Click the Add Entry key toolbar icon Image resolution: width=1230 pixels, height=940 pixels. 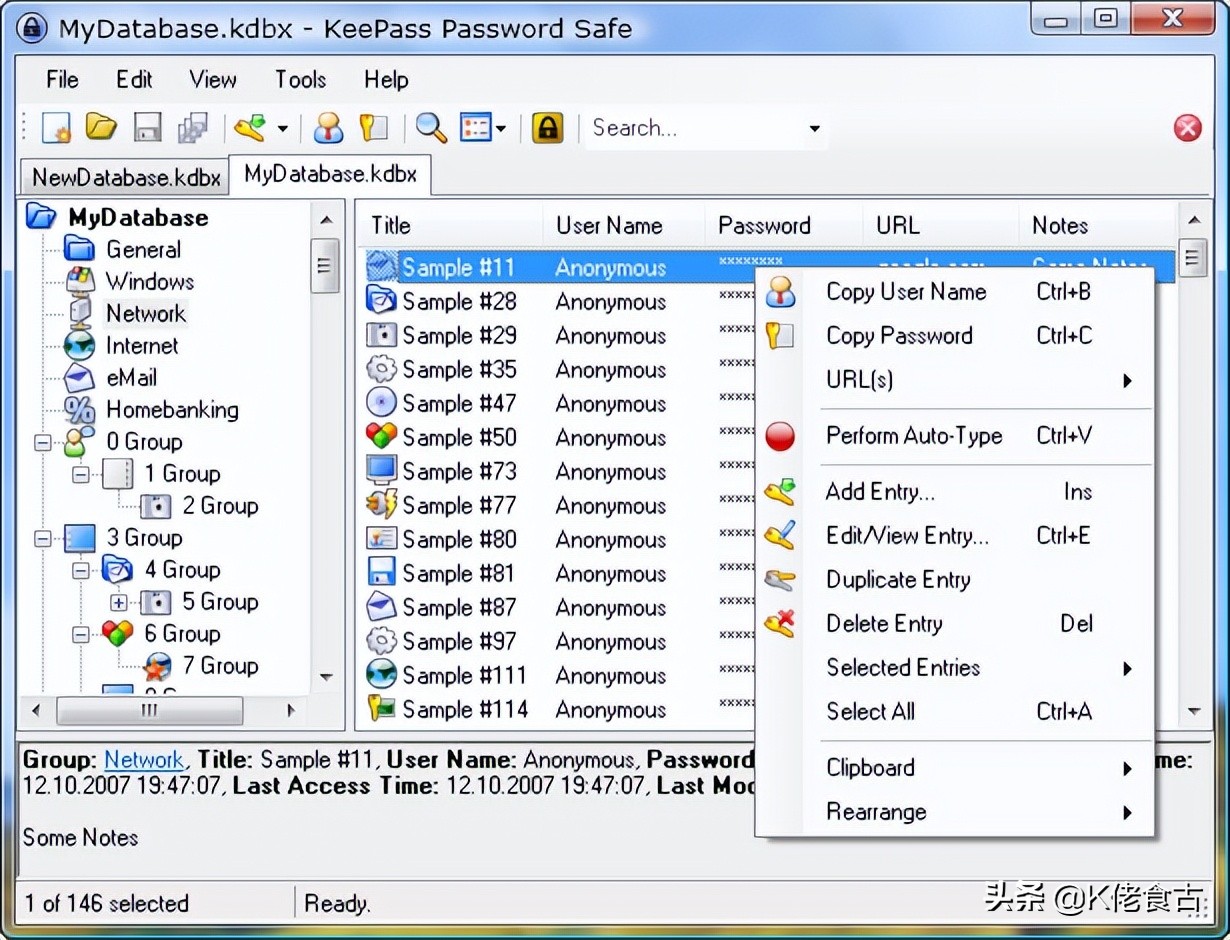coord(250,128)
